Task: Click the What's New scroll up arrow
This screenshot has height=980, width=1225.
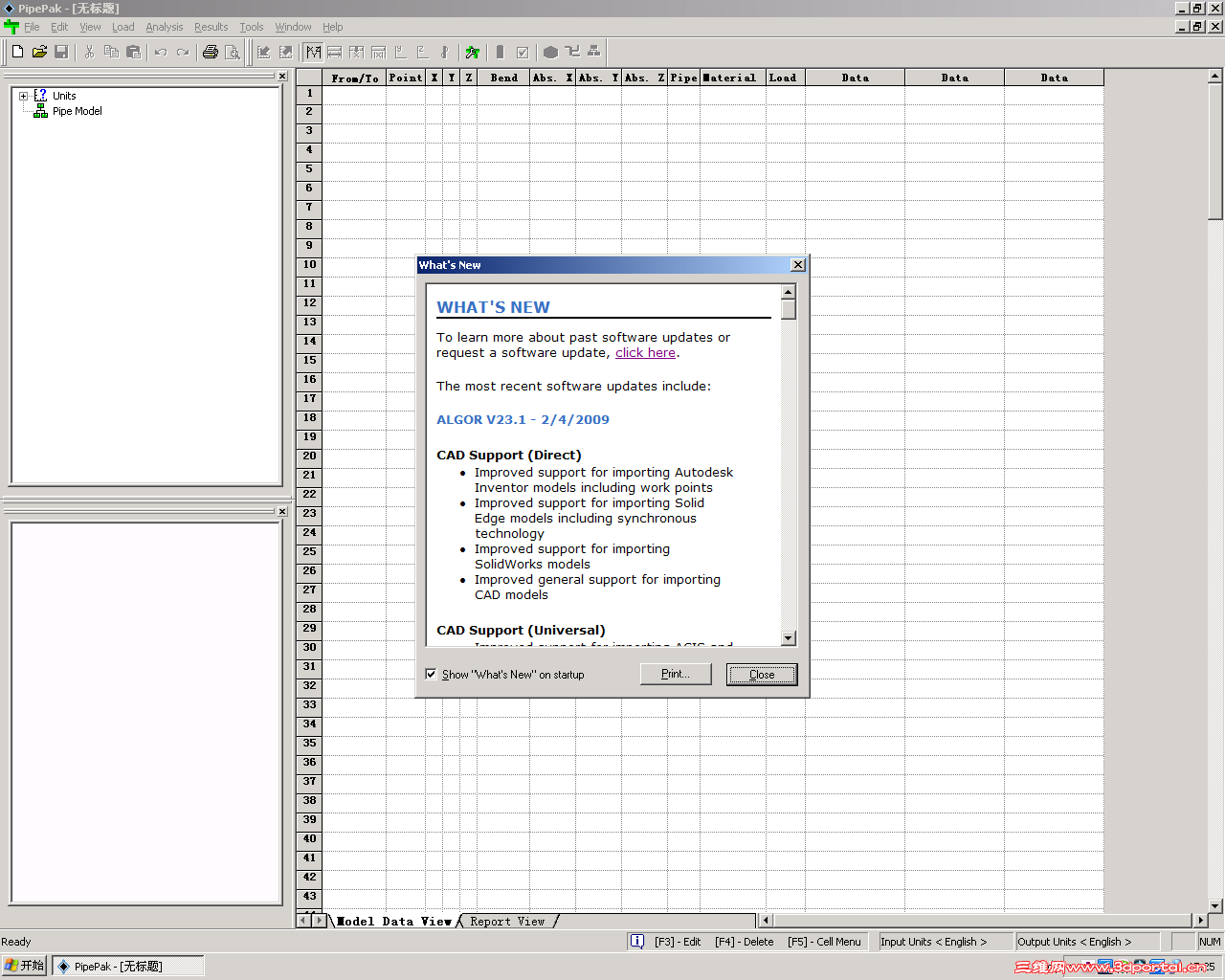Action: (789, 292)
